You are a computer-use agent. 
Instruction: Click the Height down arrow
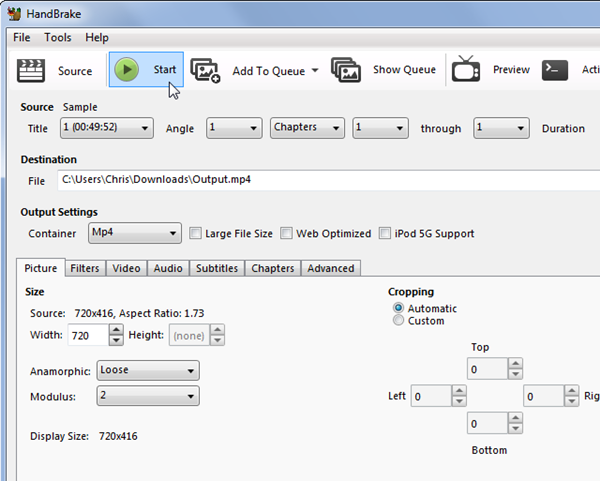click(x=217, y=340)
